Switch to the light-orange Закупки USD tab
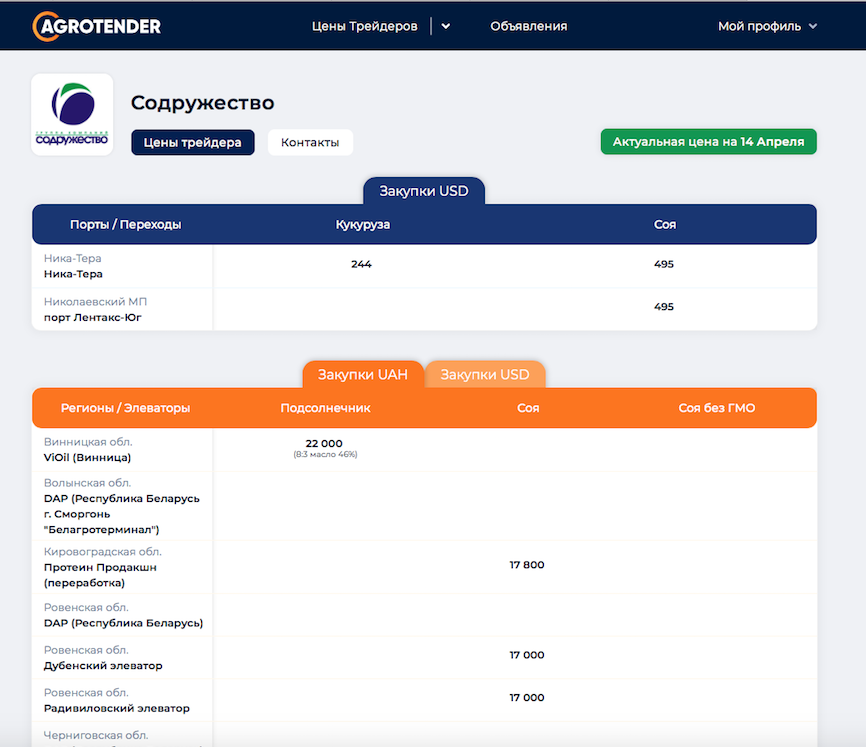 [x=485, y=375]
